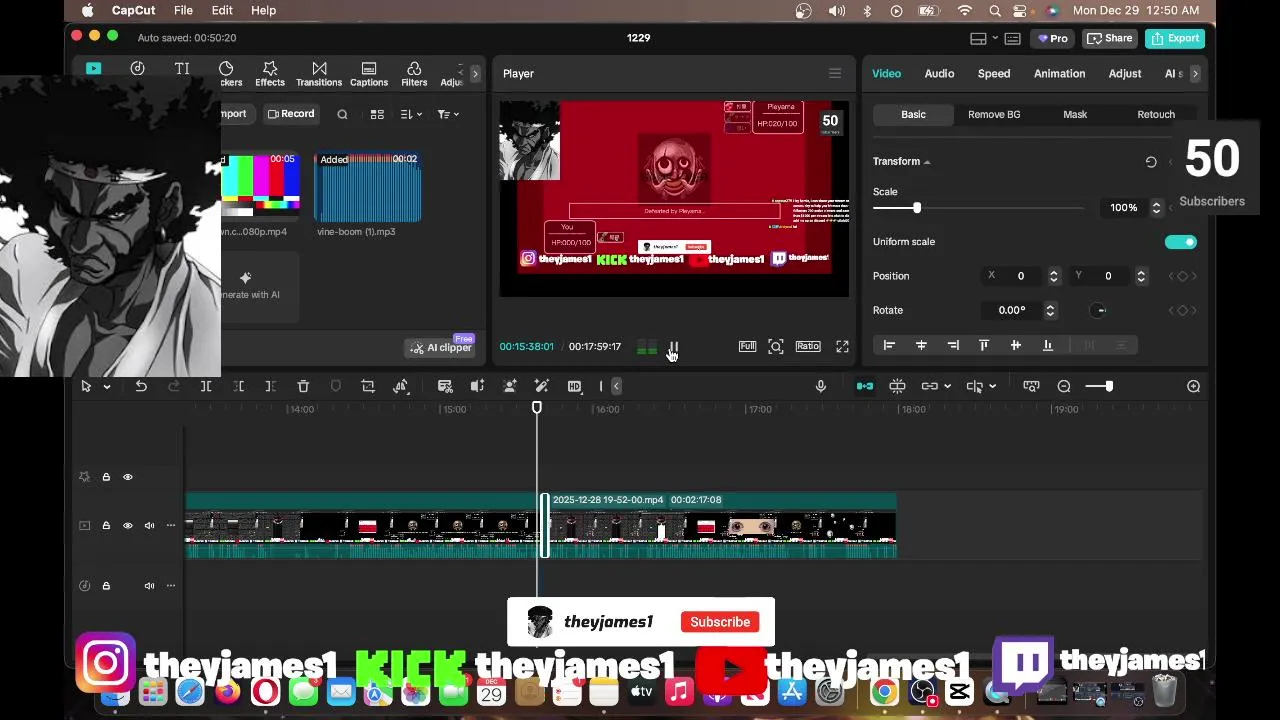1280x720 pixels.
Task: Zoom out the timeline
Action: [1064, 386]
